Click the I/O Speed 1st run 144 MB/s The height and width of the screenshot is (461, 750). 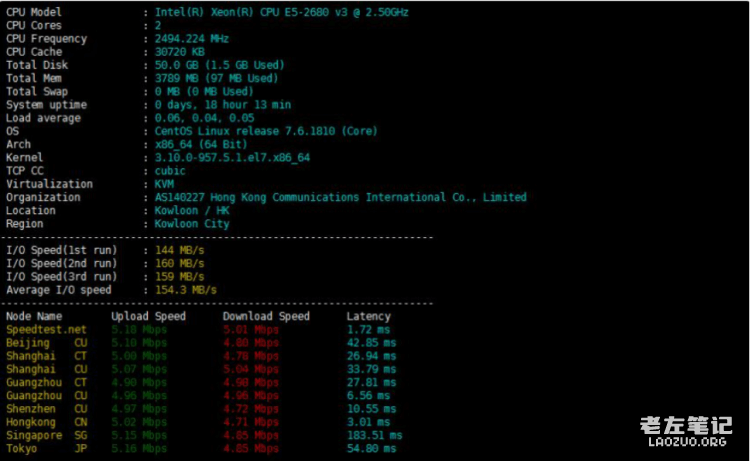pos(179,250)
